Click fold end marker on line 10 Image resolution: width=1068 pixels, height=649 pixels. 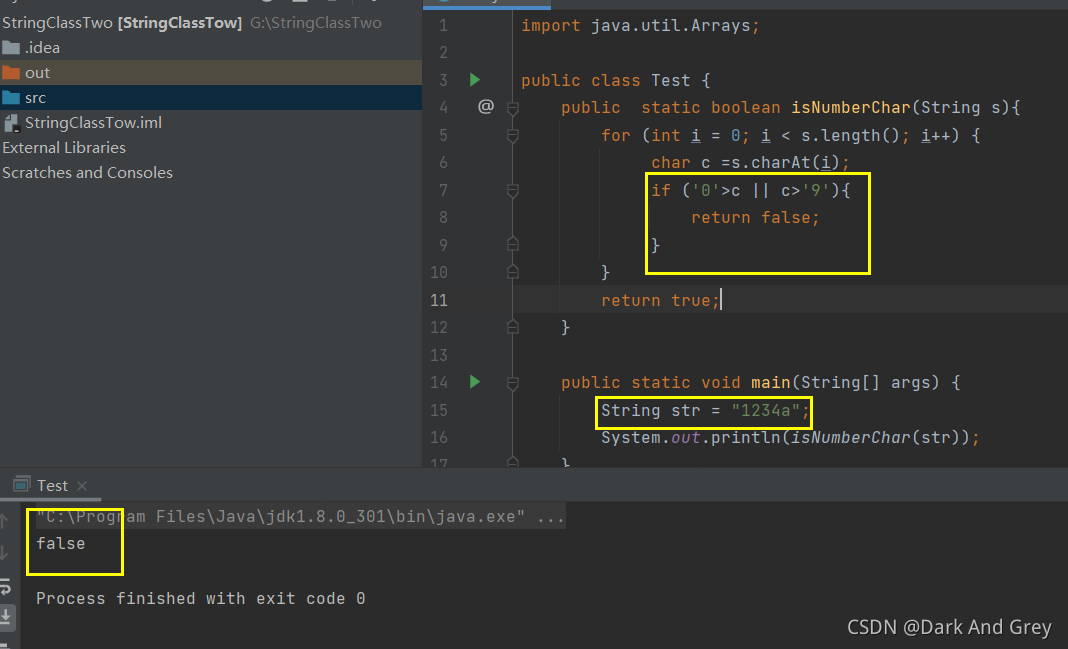tap(513, 272)
